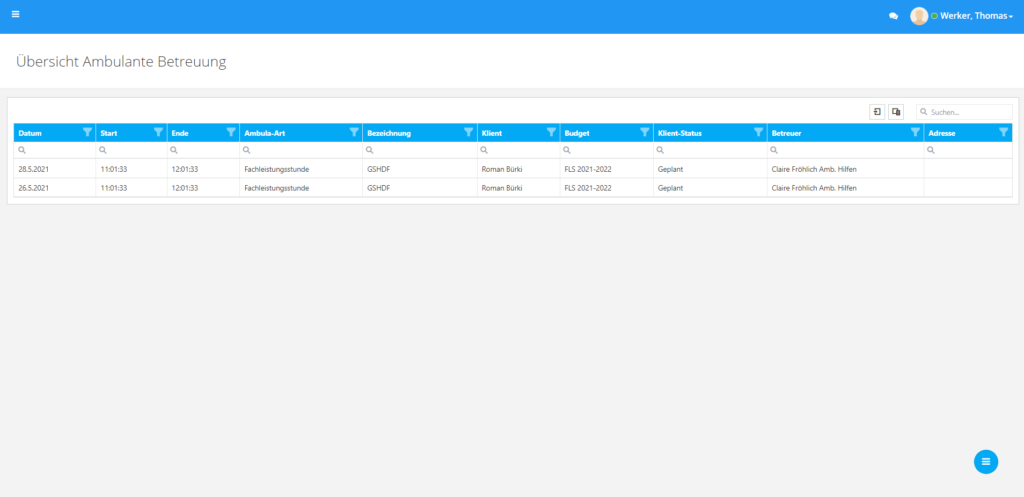
Task: Click the user avatar picture
Action: point(918,16)
